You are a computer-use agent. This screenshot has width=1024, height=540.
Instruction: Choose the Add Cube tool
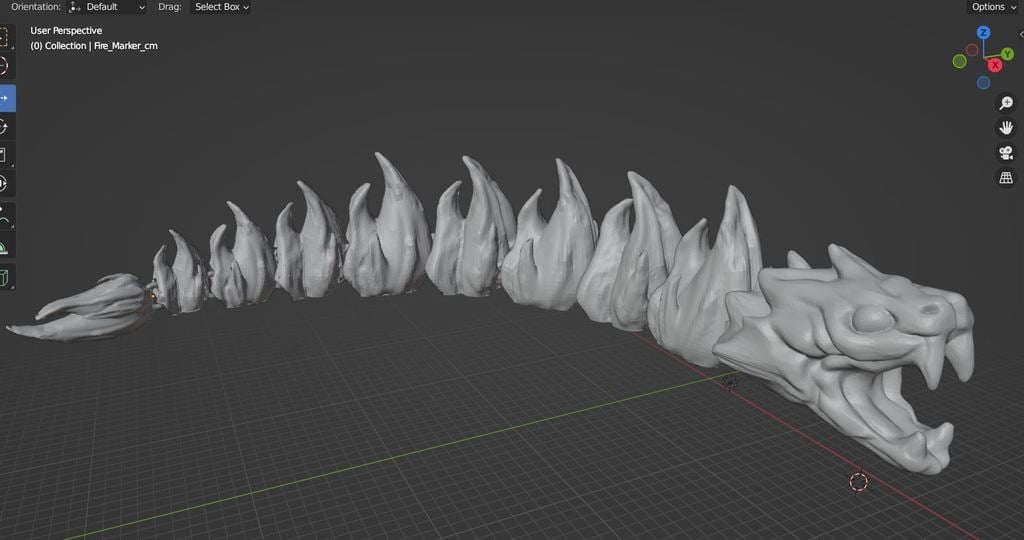pos(5,278)
